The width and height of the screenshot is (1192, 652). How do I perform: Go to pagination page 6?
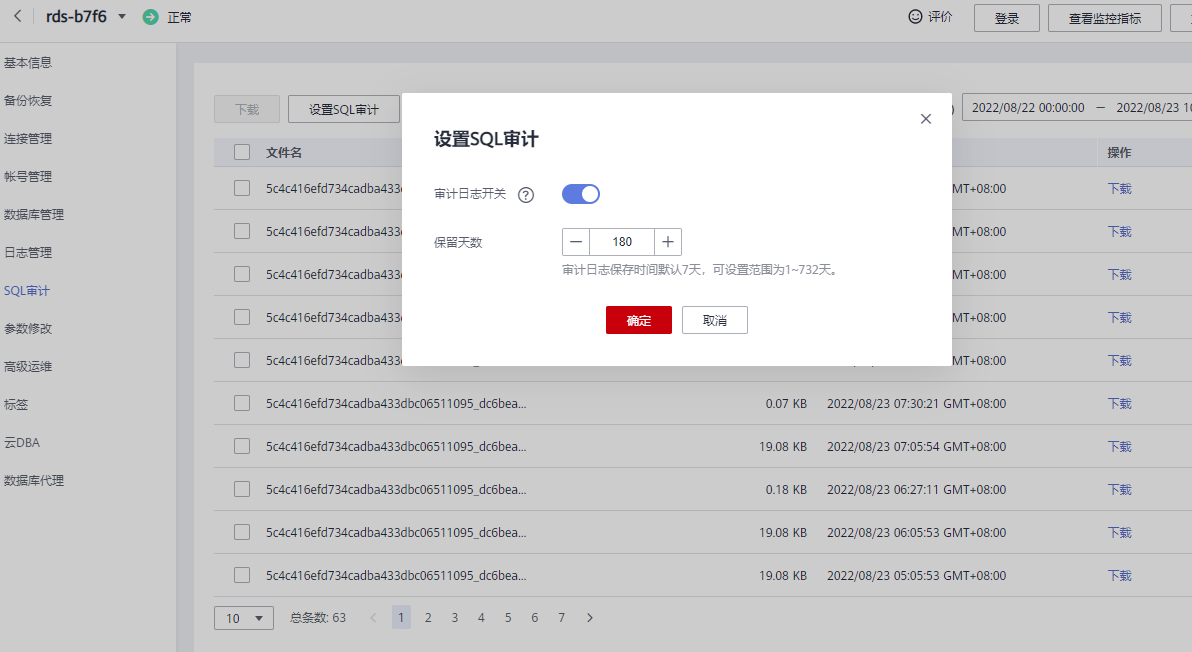534,618
